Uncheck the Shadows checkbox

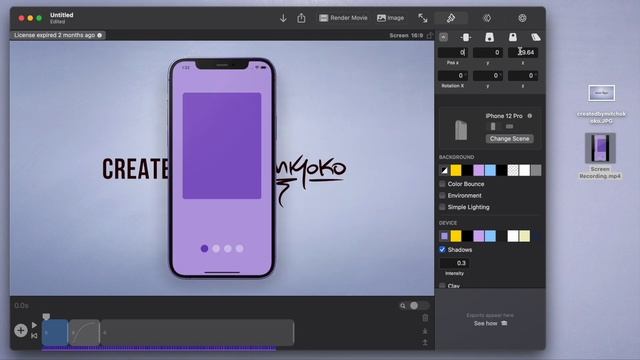[442, 249]
